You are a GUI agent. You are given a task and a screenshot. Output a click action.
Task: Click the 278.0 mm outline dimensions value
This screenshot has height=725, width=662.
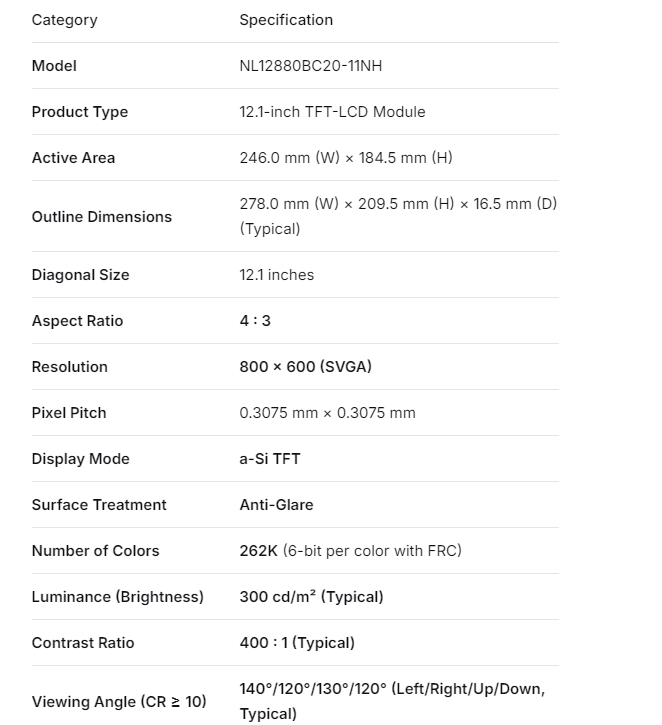[x=398, y=204]
